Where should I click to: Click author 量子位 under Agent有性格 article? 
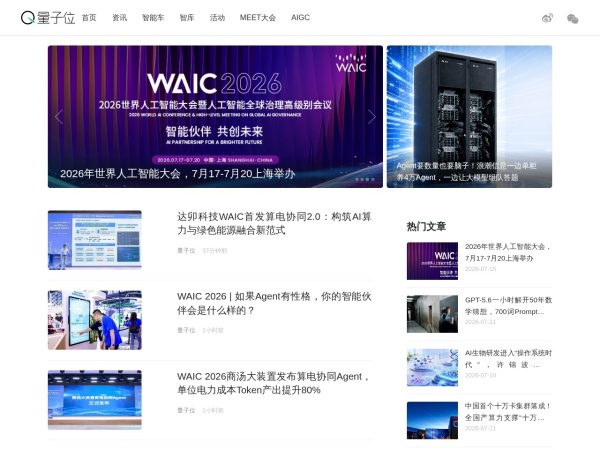(186, 330)
